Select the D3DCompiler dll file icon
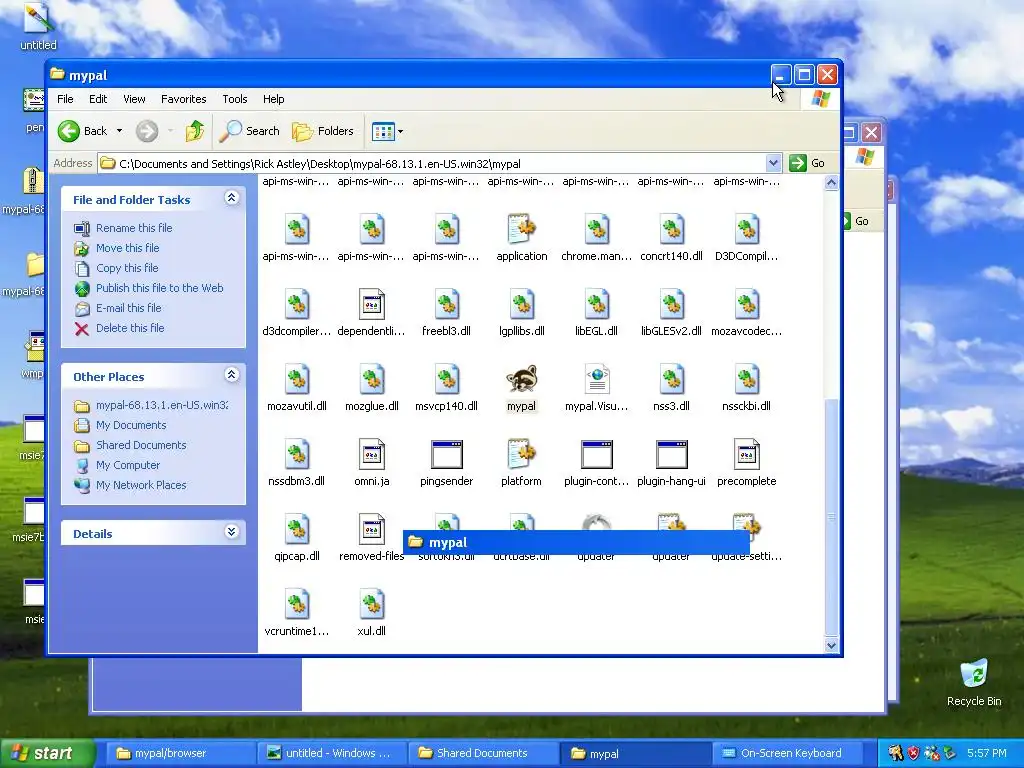1024x768 pixels. click(x=746, y=229)
